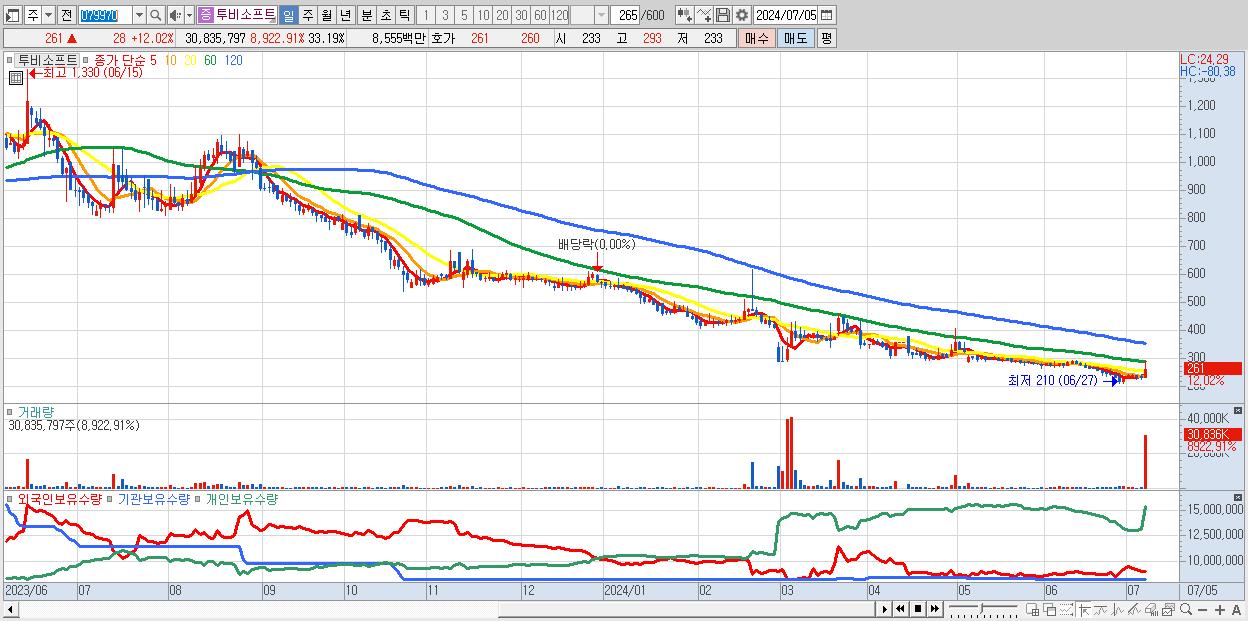
Task: Click the trendline drawing tool icon
Action: (1101, 609)
